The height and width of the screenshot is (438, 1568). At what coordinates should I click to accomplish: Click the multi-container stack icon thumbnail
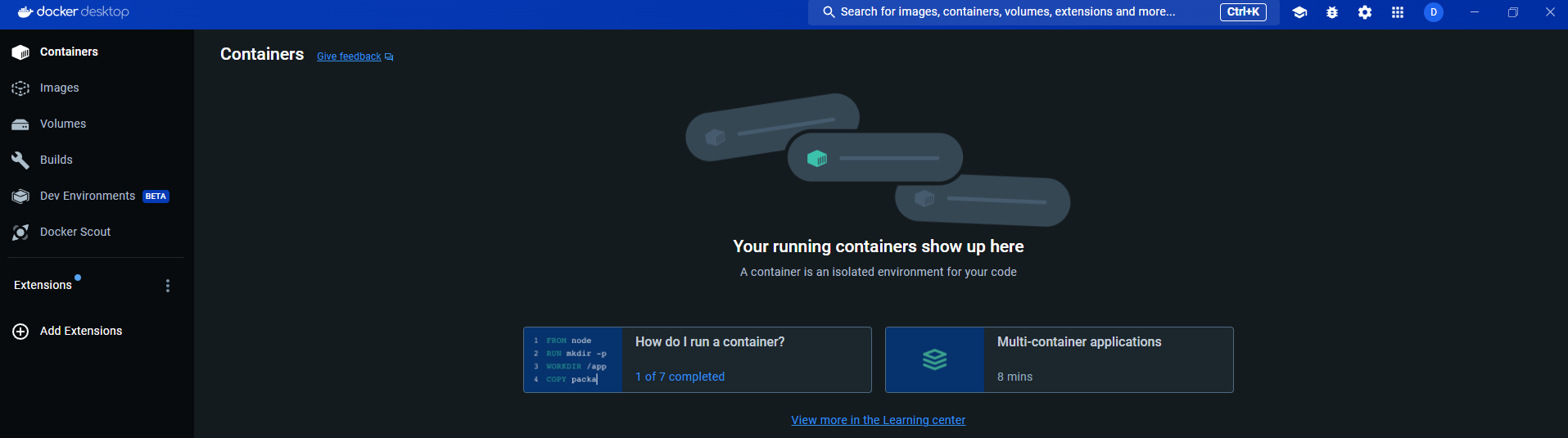pos(935,360)
